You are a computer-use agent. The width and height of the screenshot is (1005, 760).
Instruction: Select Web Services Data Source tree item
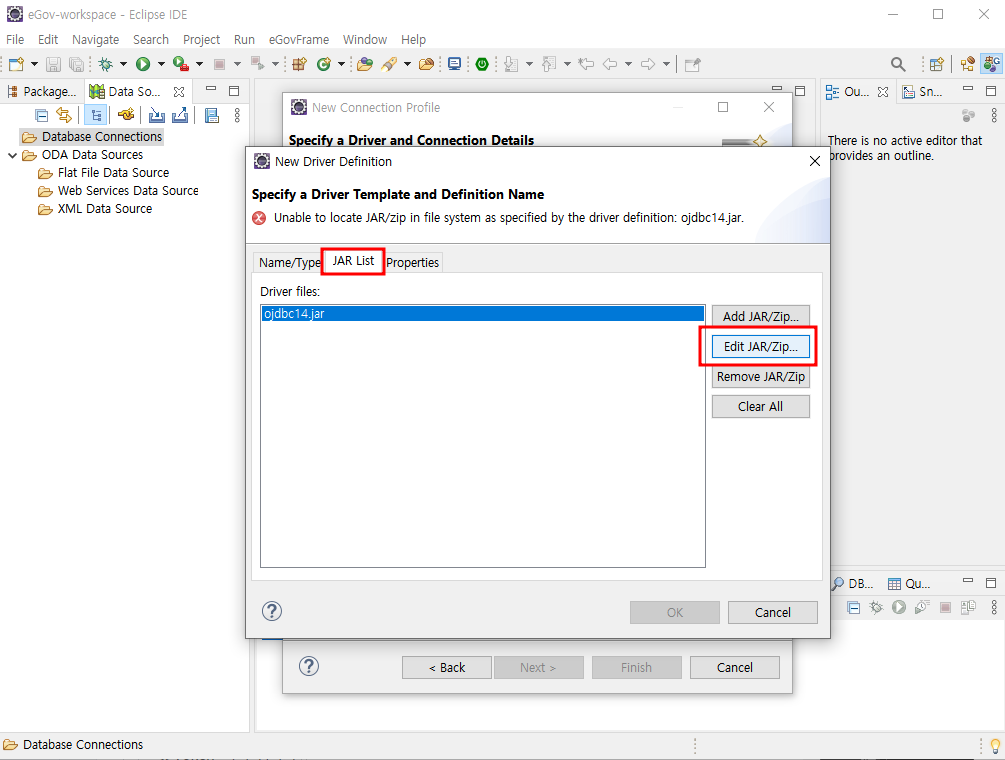119,191
